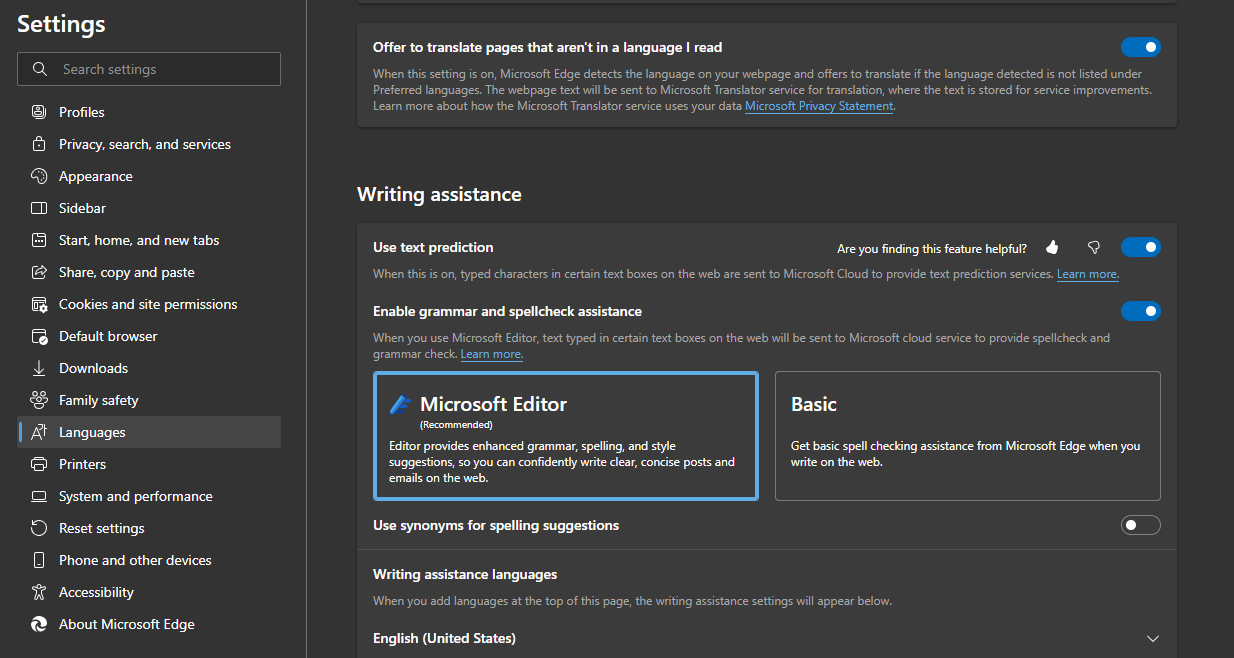Select the Microsoft Editor option card

(566, 436)
